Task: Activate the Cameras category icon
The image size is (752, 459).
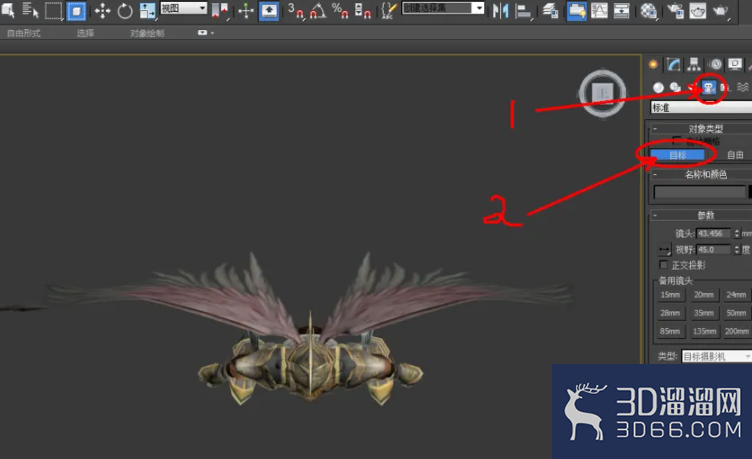Action: [x=708, y=87]
